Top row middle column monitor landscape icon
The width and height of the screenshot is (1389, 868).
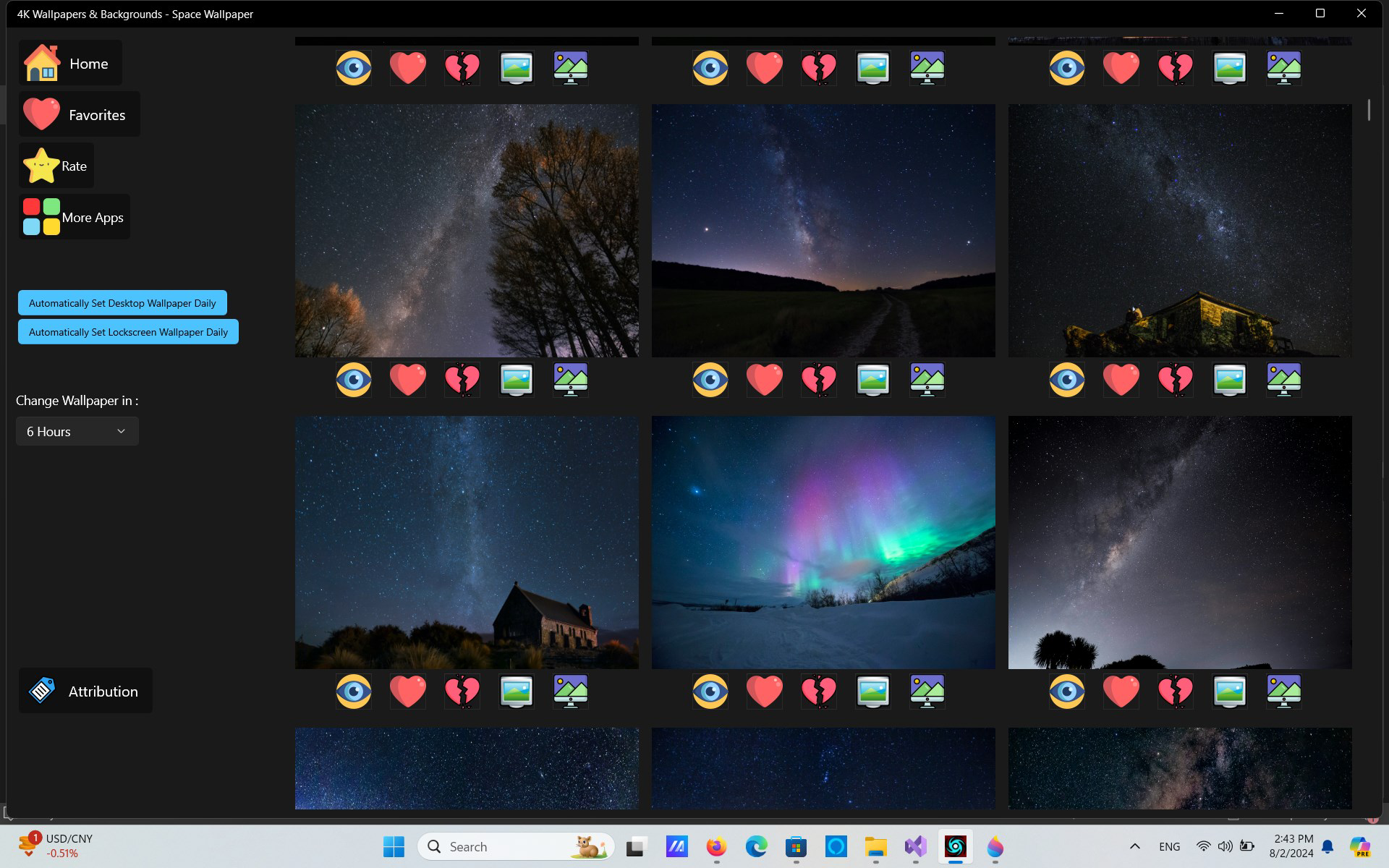[x=927, y=68]
